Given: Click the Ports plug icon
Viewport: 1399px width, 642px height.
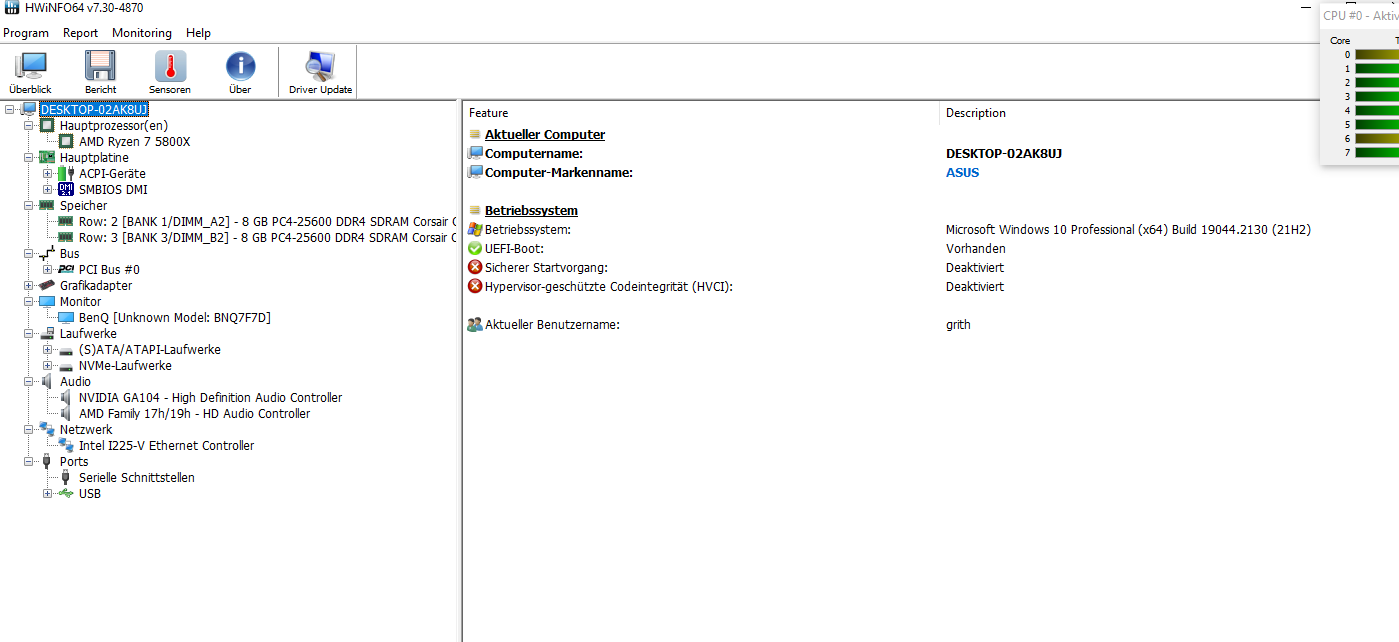Looking at the screenshot, I should 47,461.
